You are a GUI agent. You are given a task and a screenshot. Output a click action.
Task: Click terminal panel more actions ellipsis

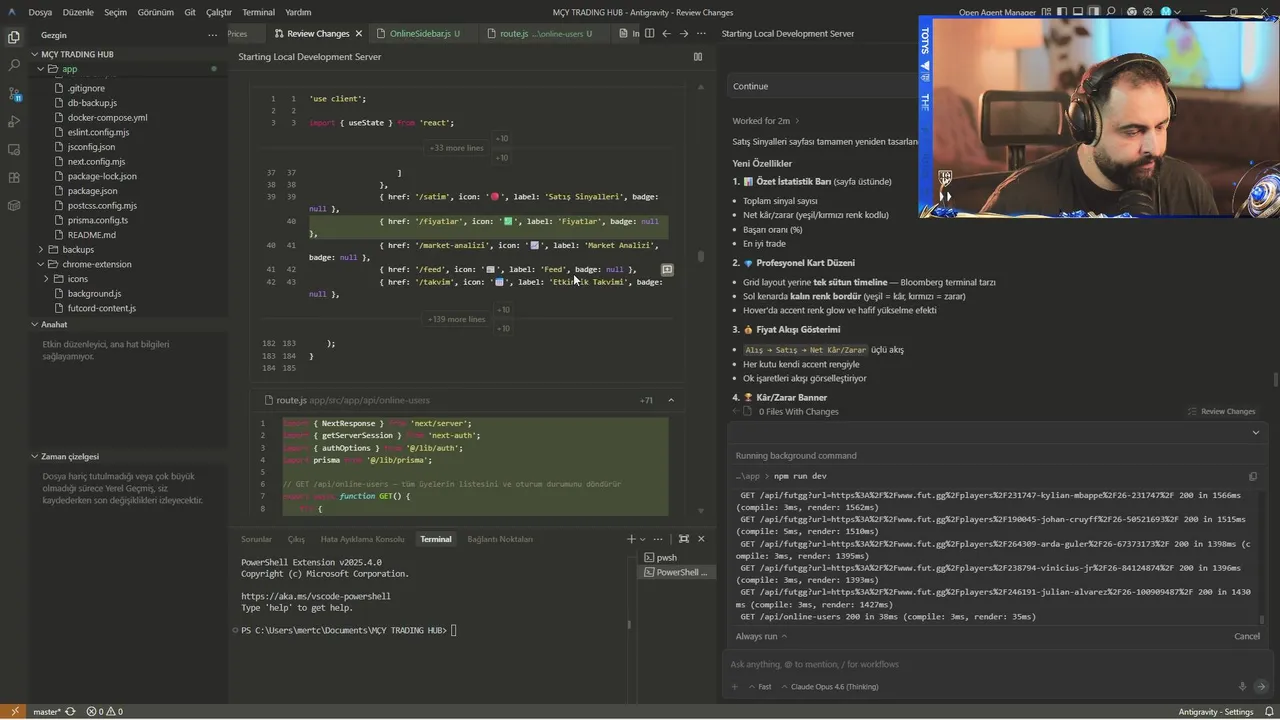(x=659, y=539)
